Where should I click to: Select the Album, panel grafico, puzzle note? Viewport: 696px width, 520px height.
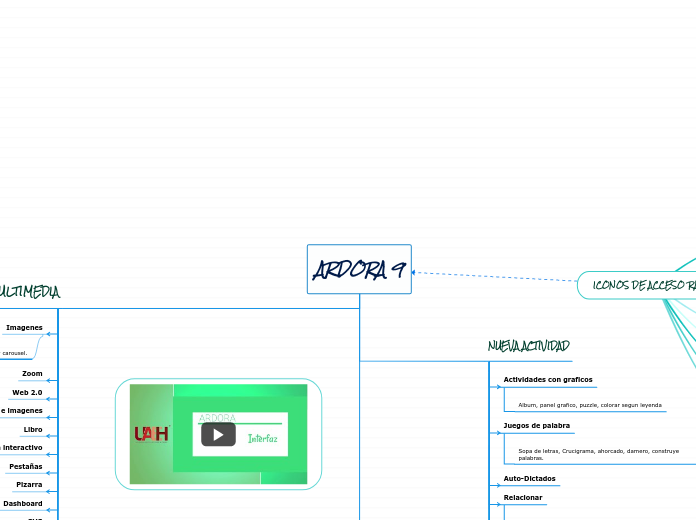tap(590, 405)
